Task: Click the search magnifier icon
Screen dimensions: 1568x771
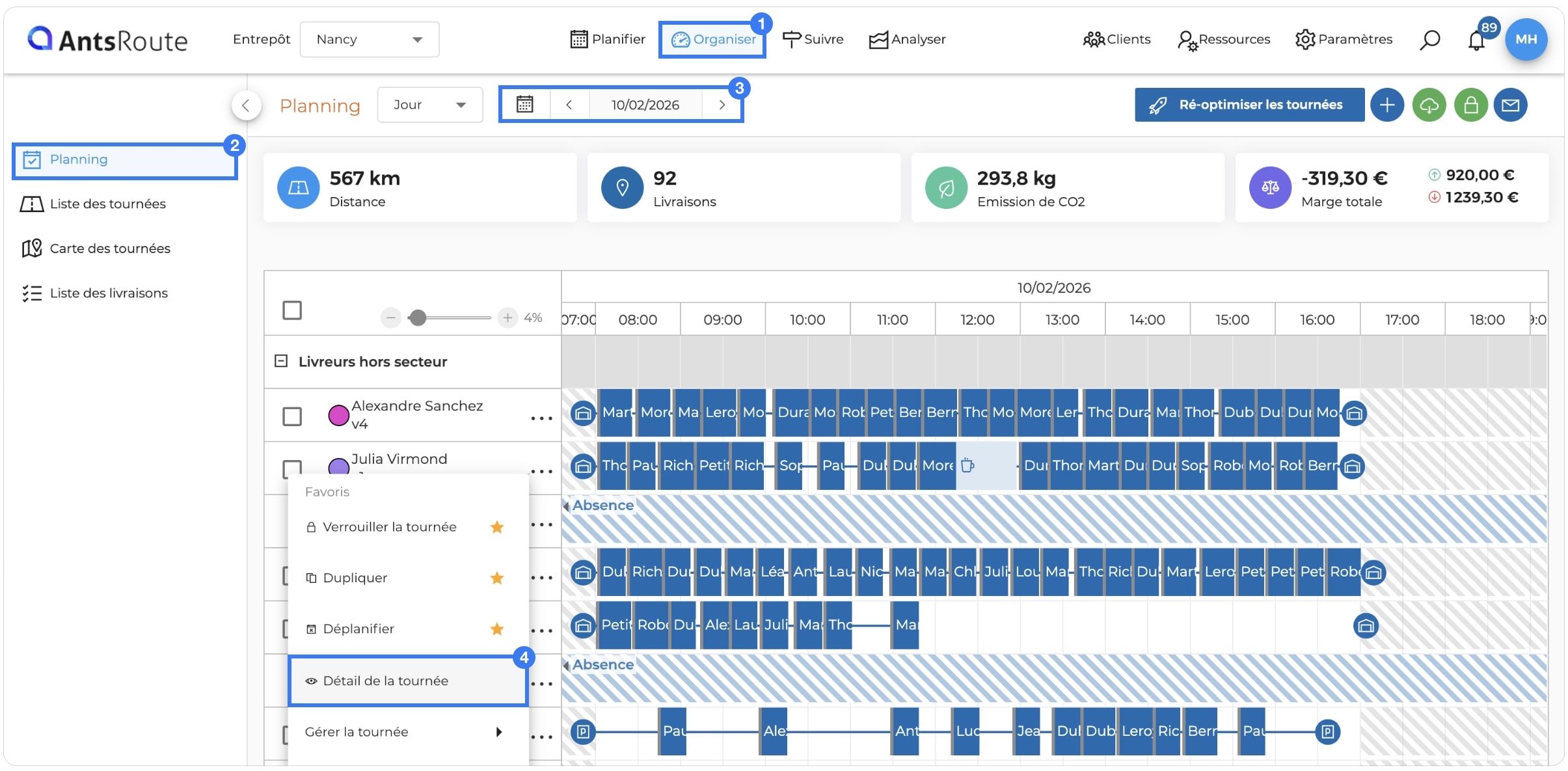Action: tap(1429, 40)
